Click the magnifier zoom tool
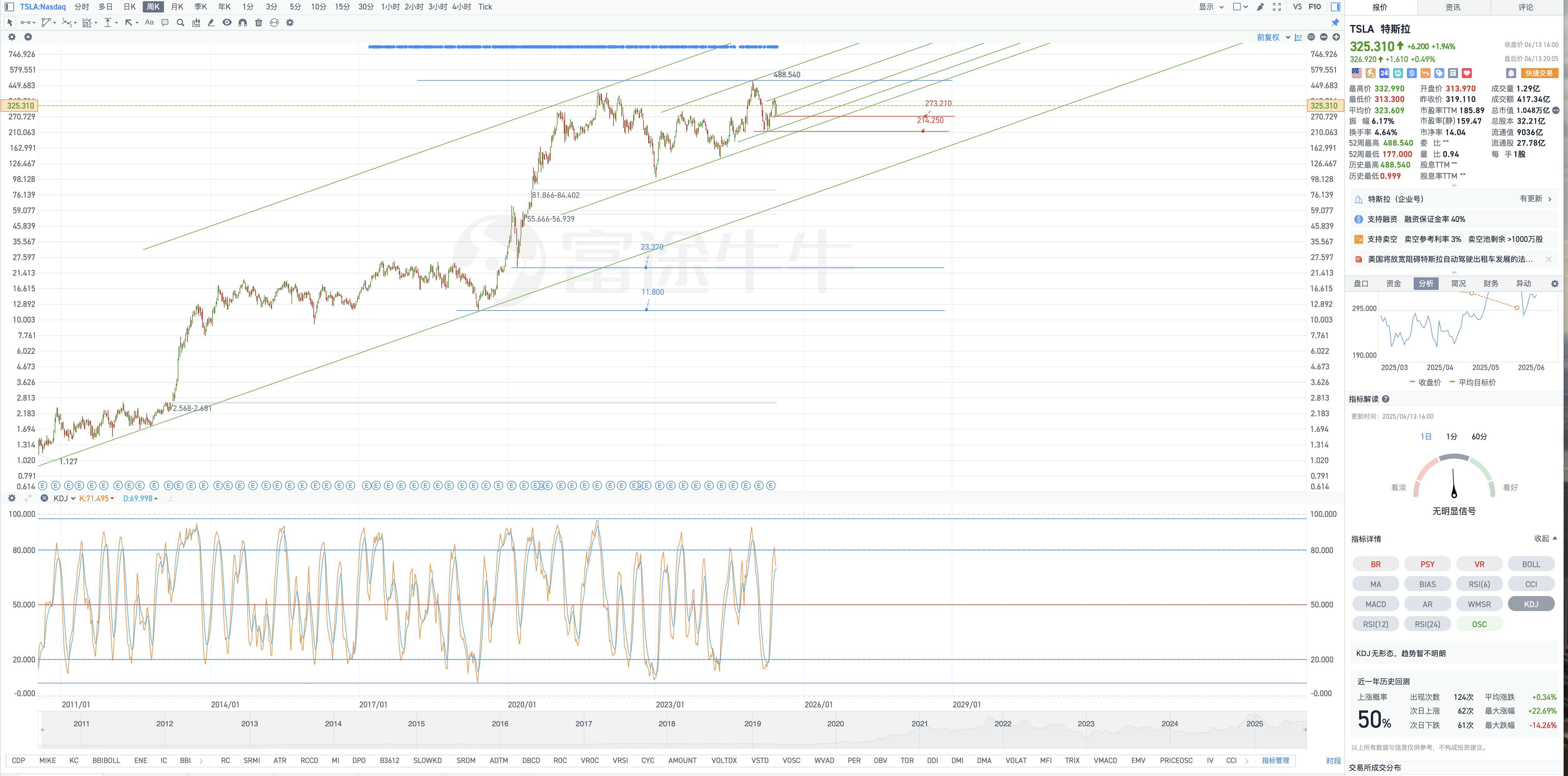The image size is (1568, 776). 180,22
